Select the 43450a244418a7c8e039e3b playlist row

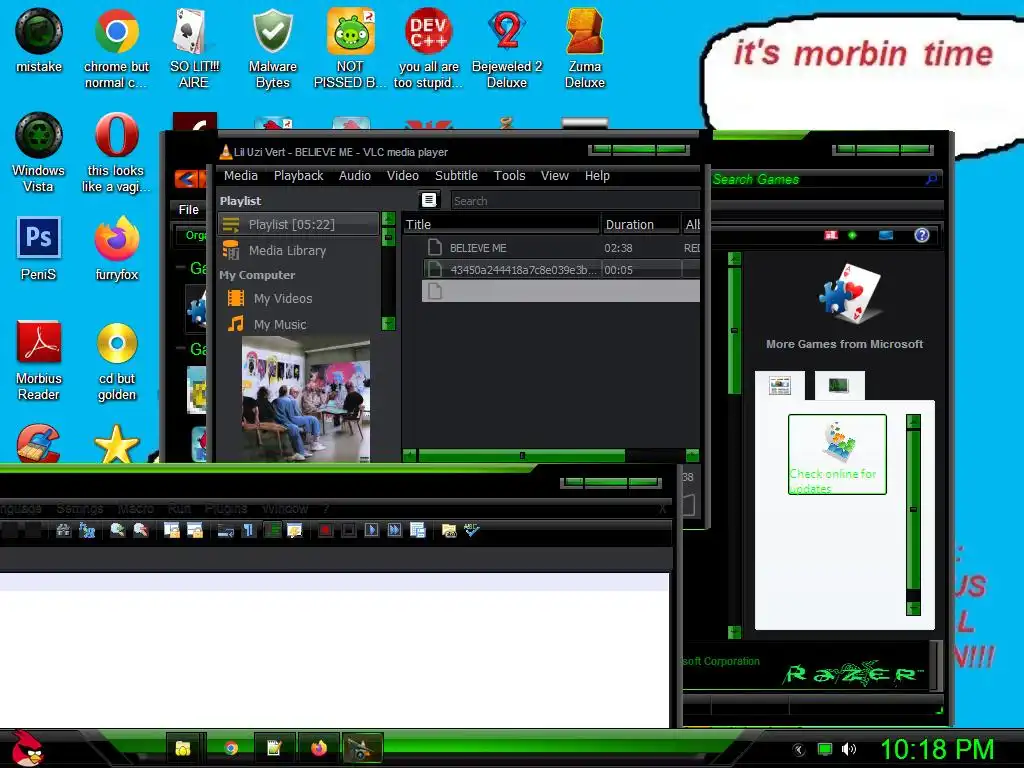click(561, 270)
